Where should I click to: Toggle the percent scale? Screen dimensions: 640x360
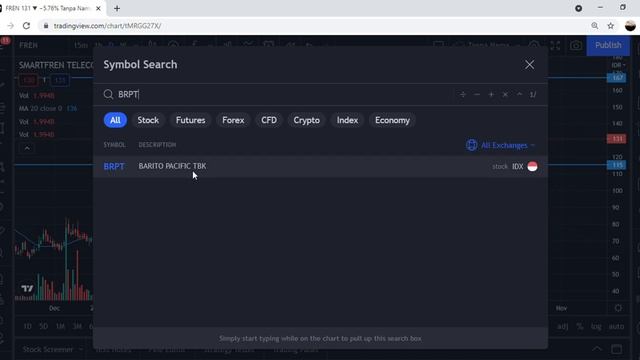pos(580,327)
